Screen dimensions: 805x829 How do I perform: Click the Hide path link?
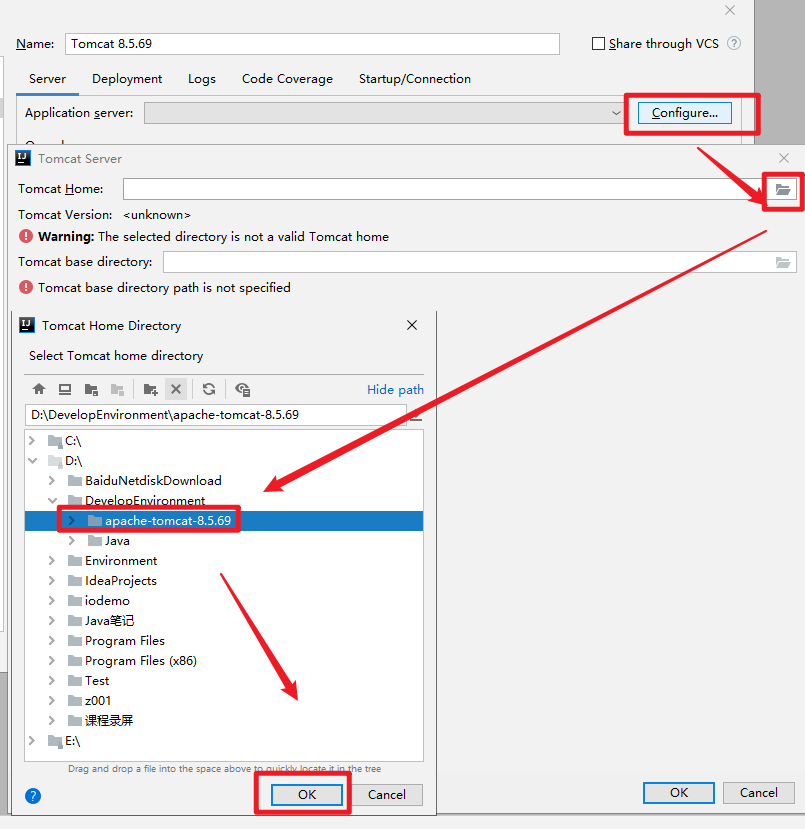point(395,390)
